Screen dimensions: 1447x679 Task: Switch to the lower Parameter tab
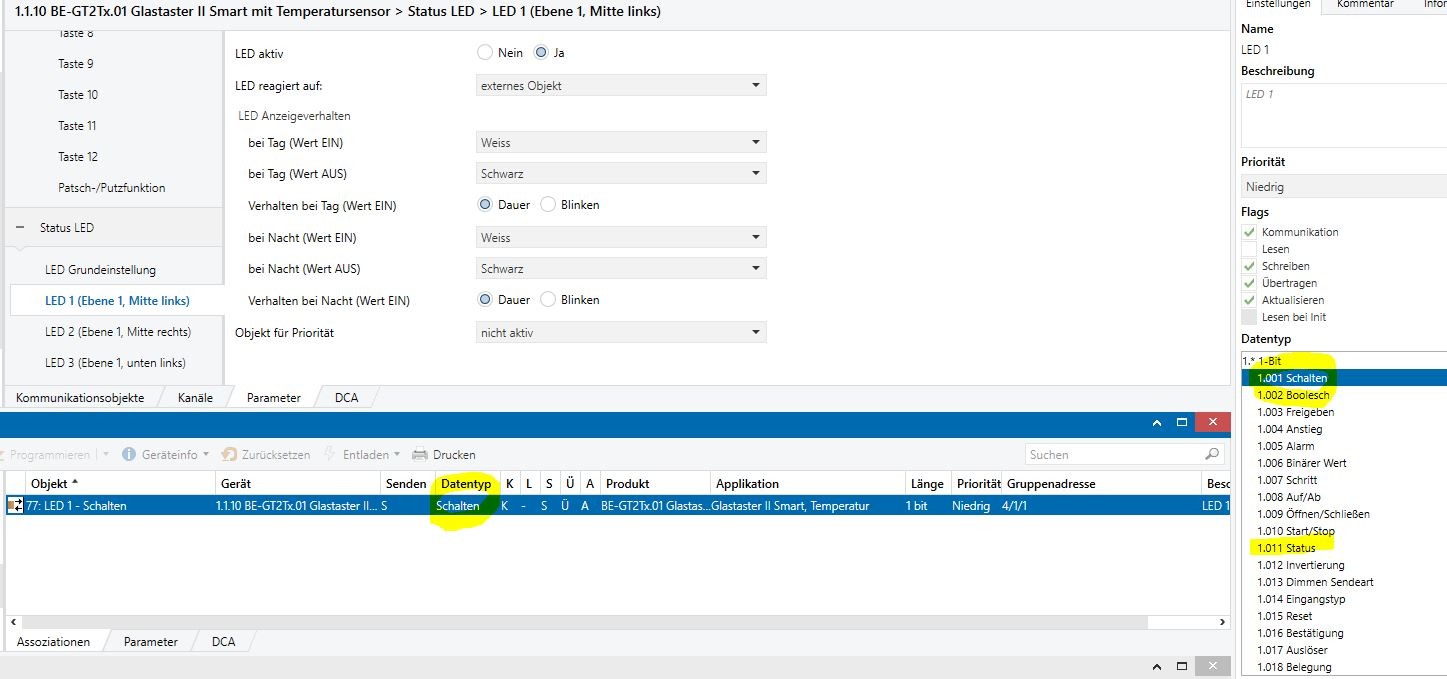tap(151, 641)
